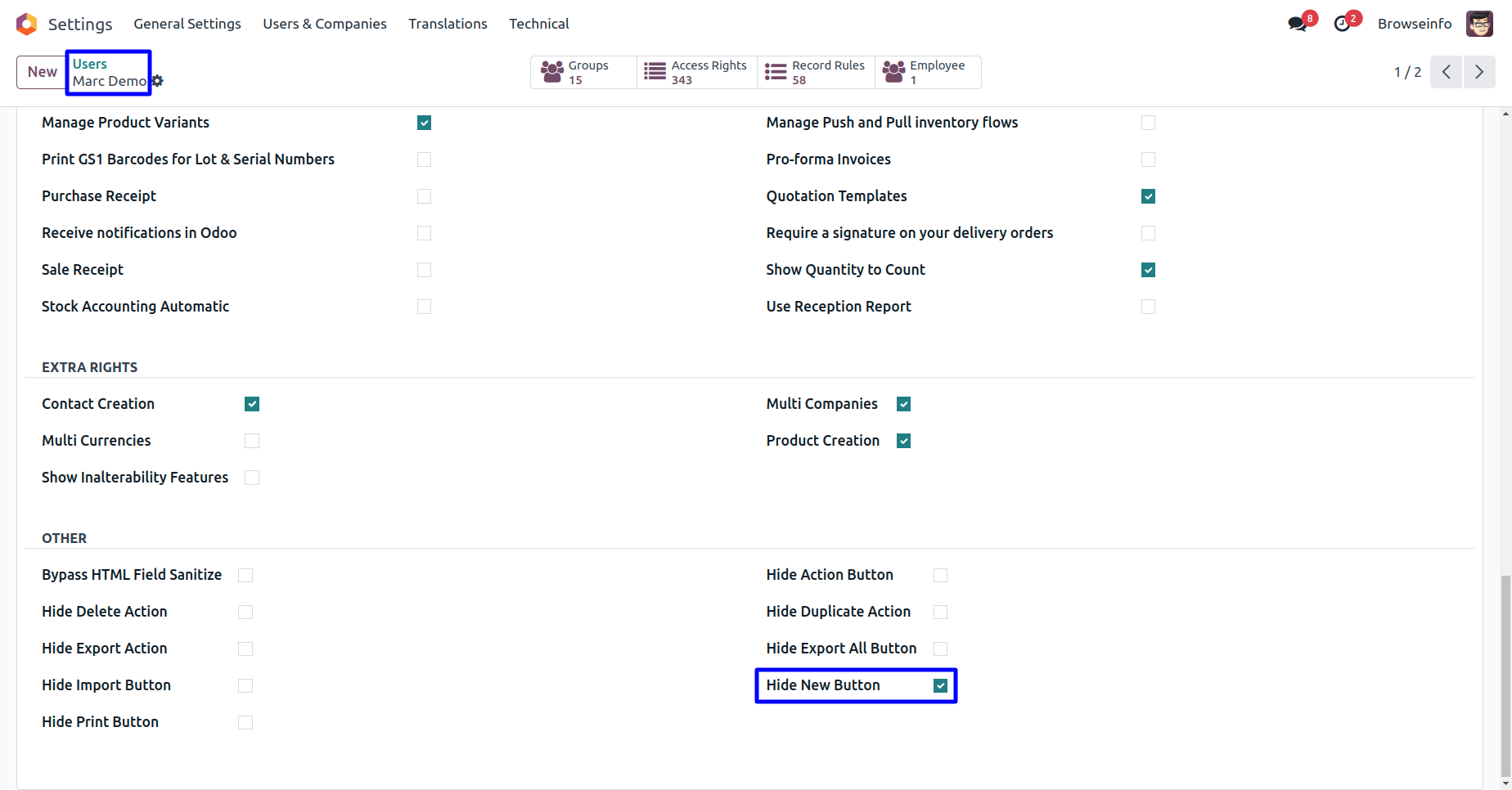This screenshot has height=790, width=1512.
Task: Click the gear icon beside Marc Demo
Action: pyautogui.click(x=158, y=81)
